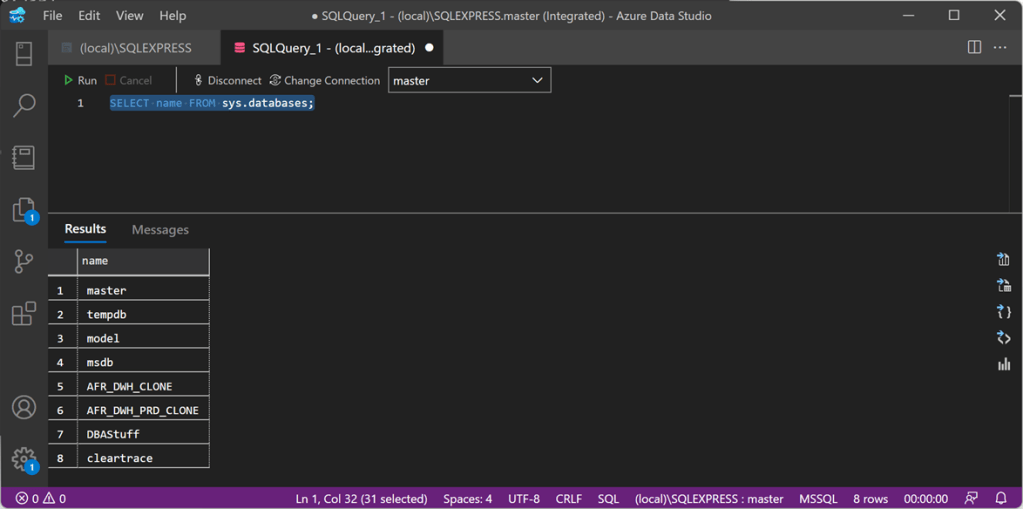Image resolution: width=1023 pixels, height=509 pixels.
Task: Click the Disconnect button
Action: (227, 80)
